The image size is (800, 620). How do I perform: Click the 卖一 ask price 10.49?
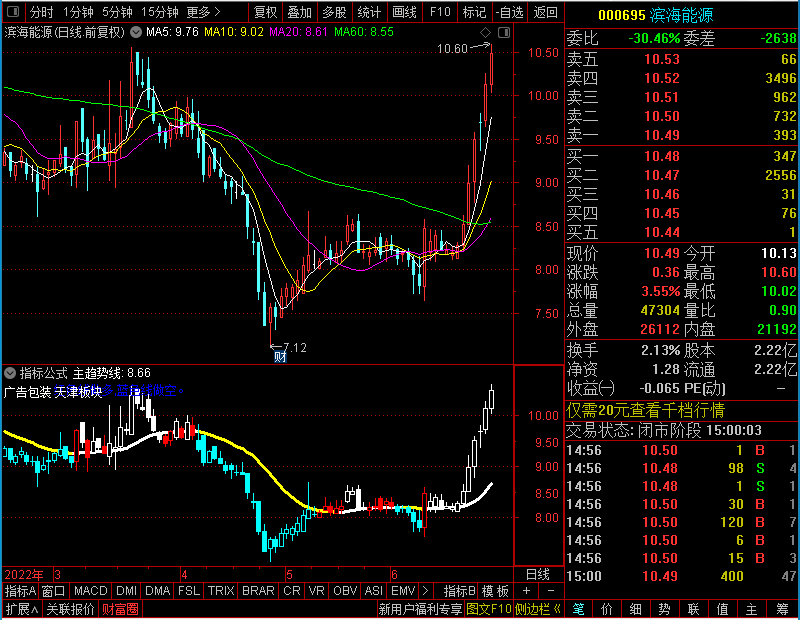click(662, 135)
